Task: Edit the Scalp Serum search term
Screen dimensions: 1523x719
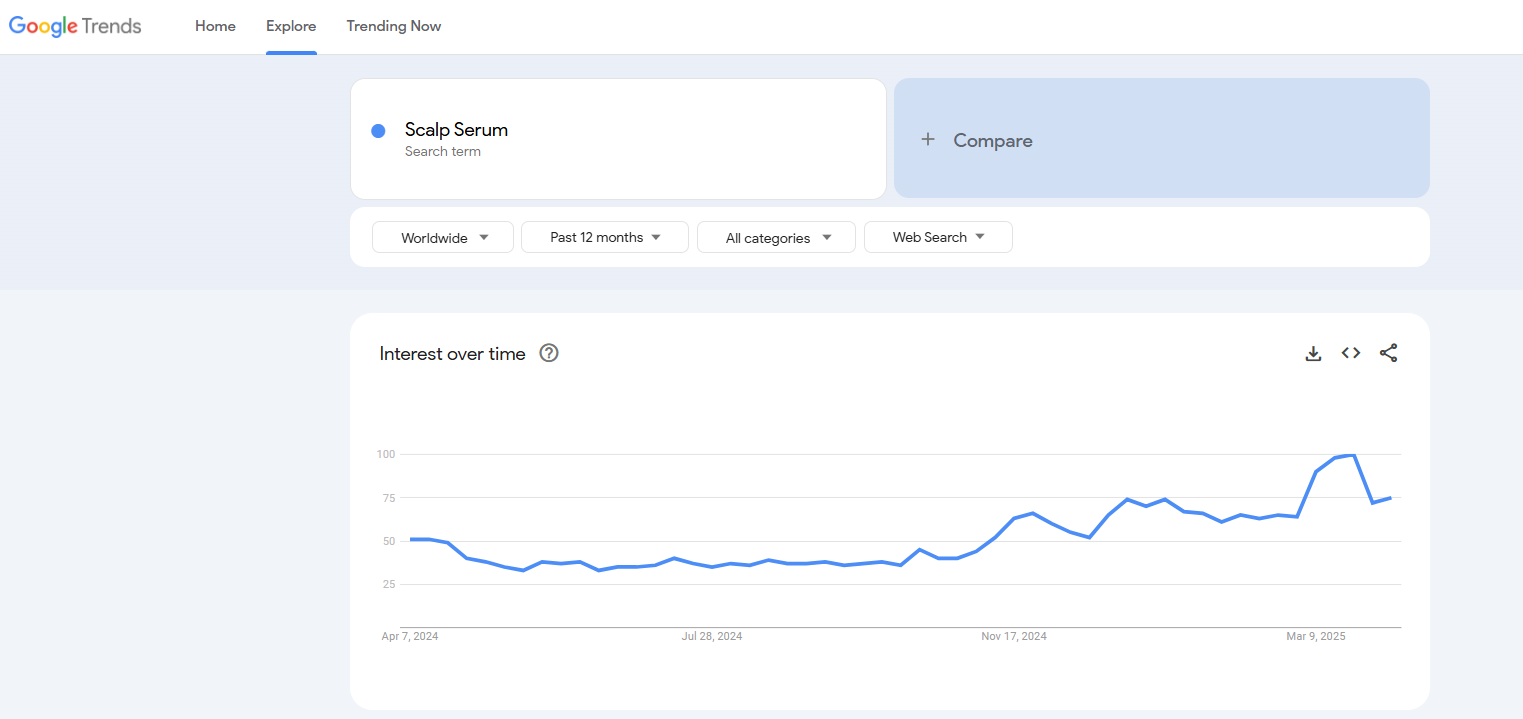Action: coord(618,139)
